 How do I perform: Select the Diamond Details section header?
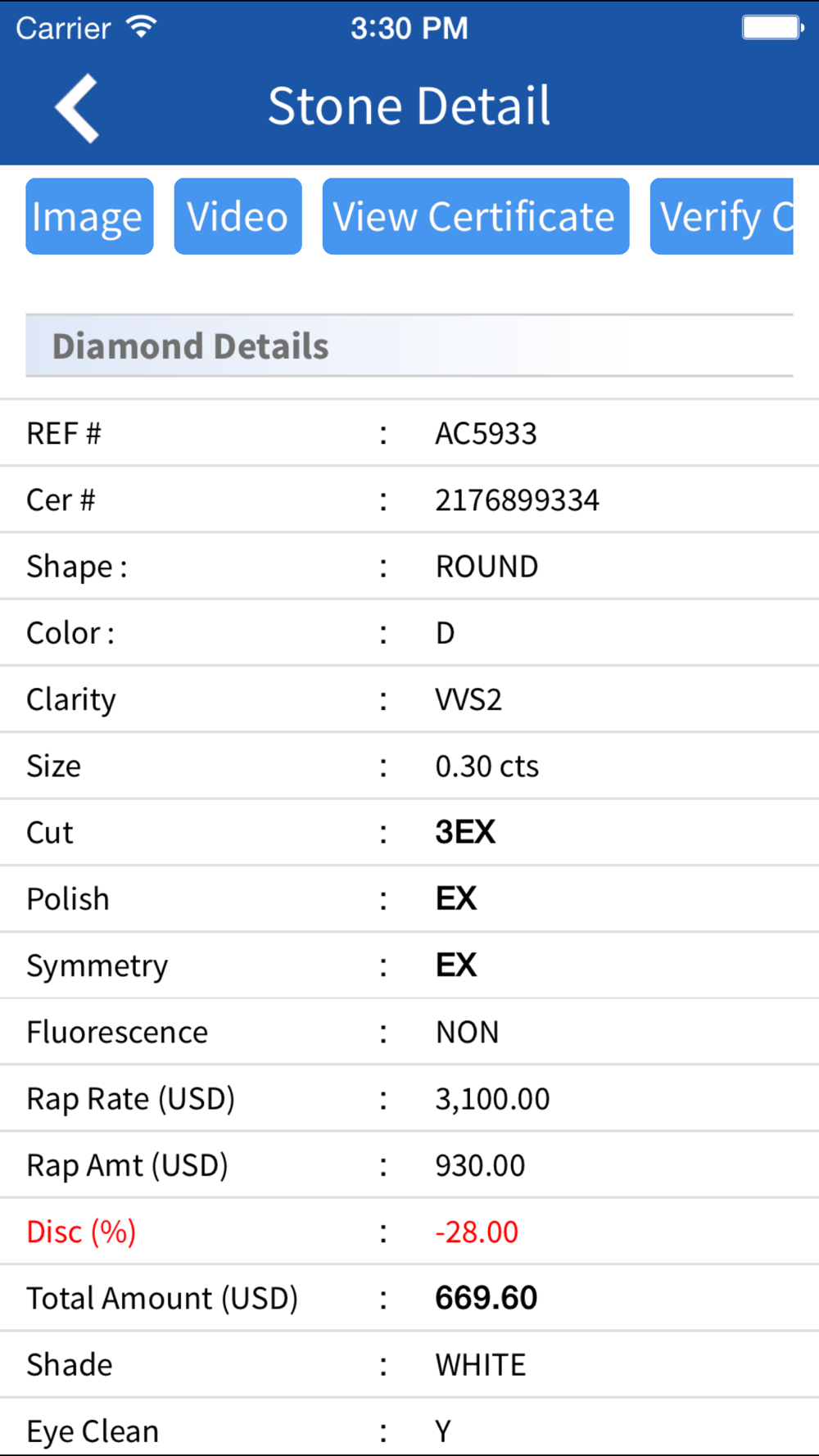(409, 346)
